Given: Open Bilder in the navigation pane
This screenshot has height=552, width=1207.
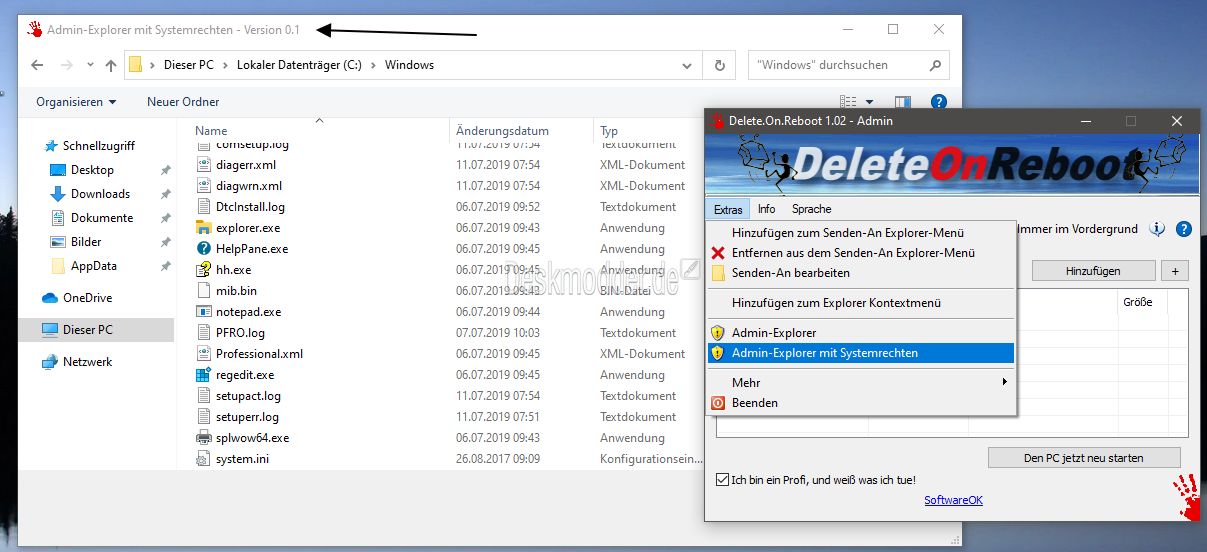Looking at the screenshot, I should coord(86,242).
